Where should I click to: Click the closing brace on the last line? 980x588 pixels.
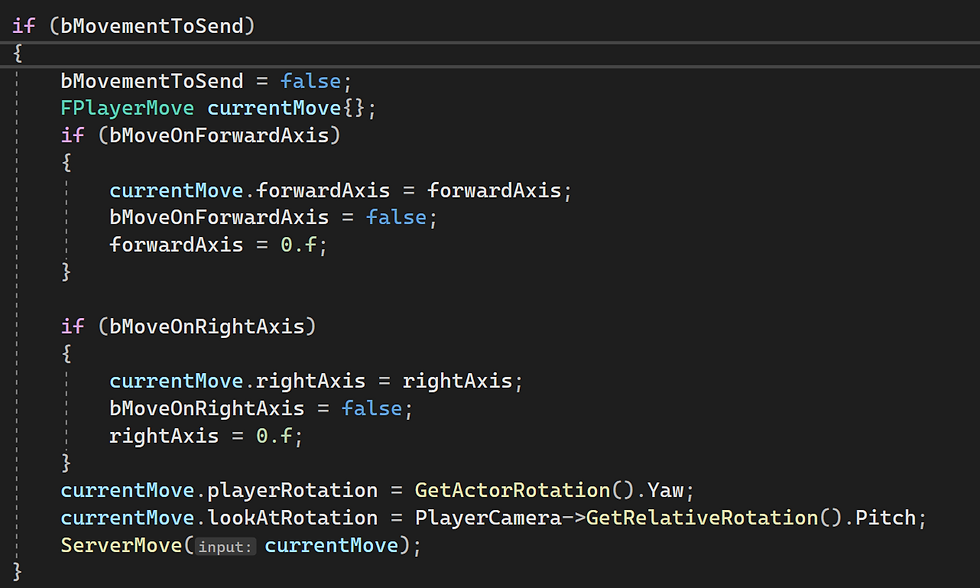(x=17, y=572)
